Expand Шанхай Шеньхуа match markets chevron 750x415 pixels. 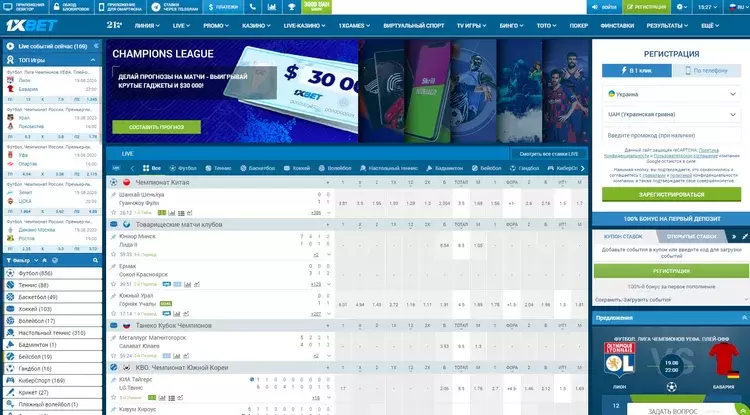click(x=329, y=213)
